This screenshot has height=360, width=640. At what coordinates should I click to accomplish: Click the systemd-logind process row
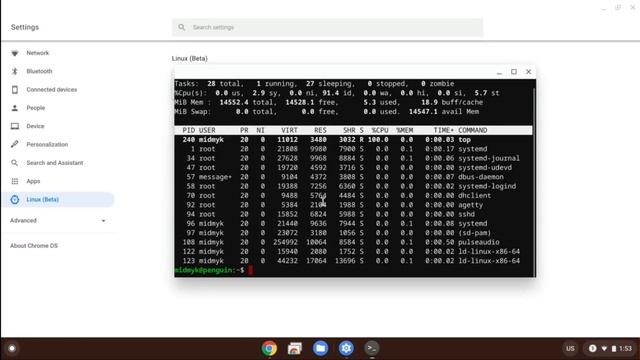pyautogui.click(x=353, y=187)
